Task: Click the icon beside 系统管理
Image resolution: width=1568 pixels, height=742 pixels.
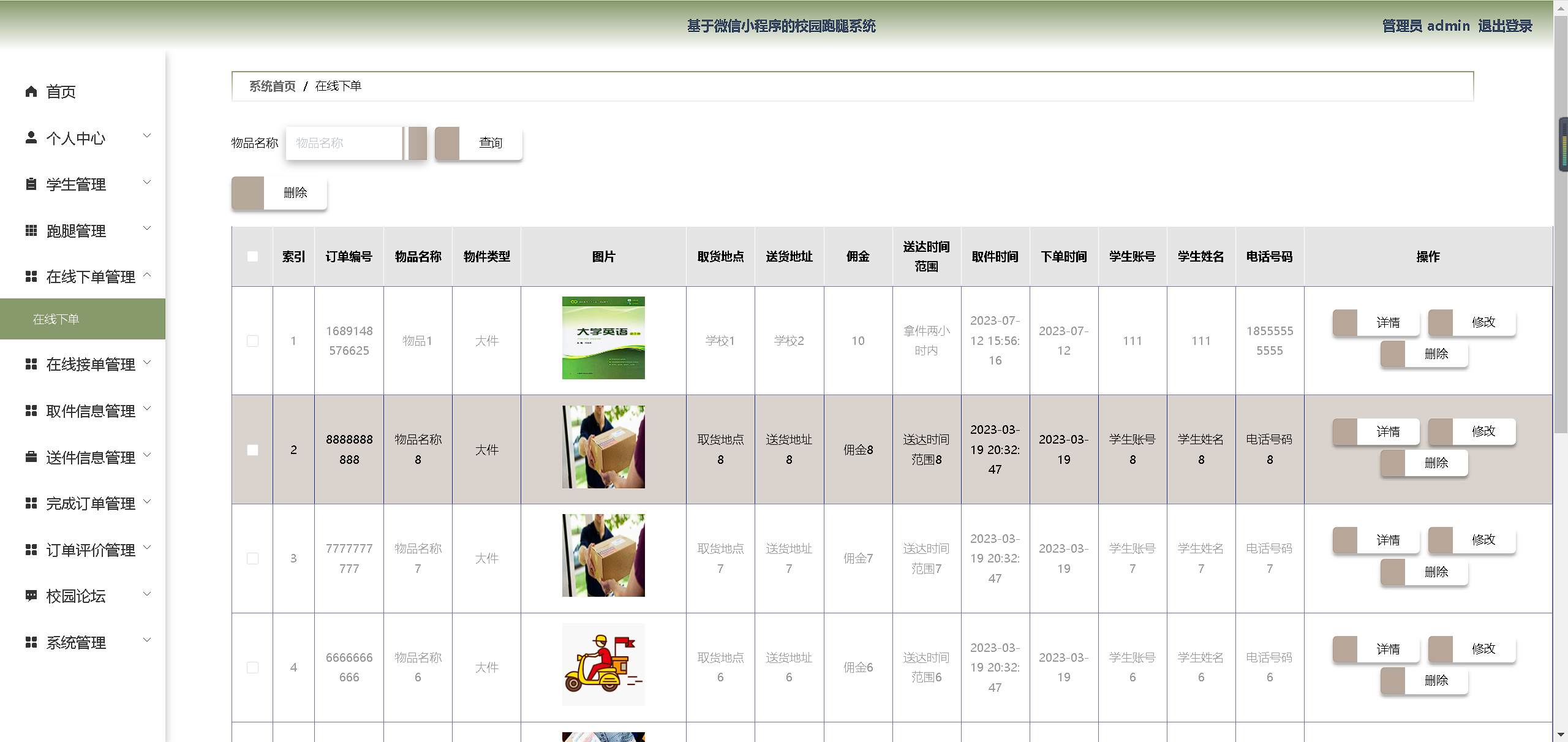Action: coord(31,642)
